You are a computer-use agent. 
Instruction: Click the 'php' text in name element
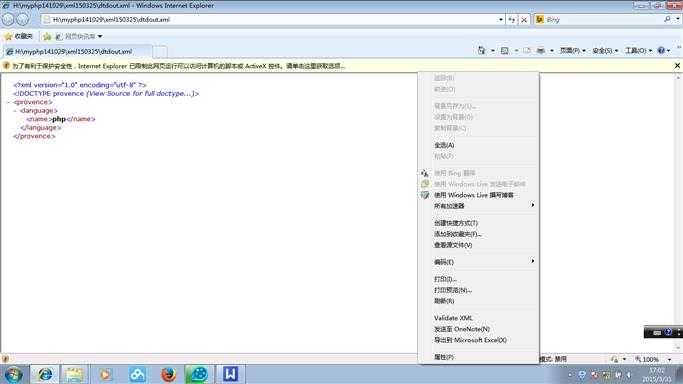point(59,119)
